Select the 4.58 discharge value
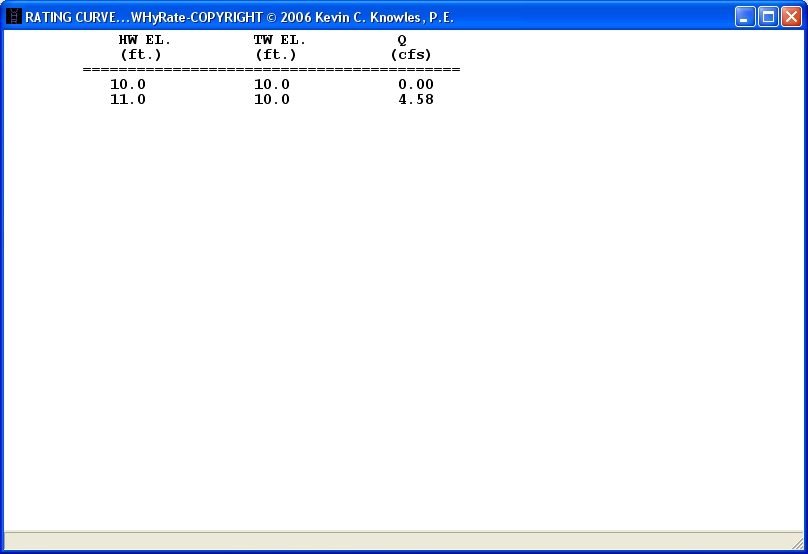Viewport: 808px width, 554px height. (x=416, y=100)
